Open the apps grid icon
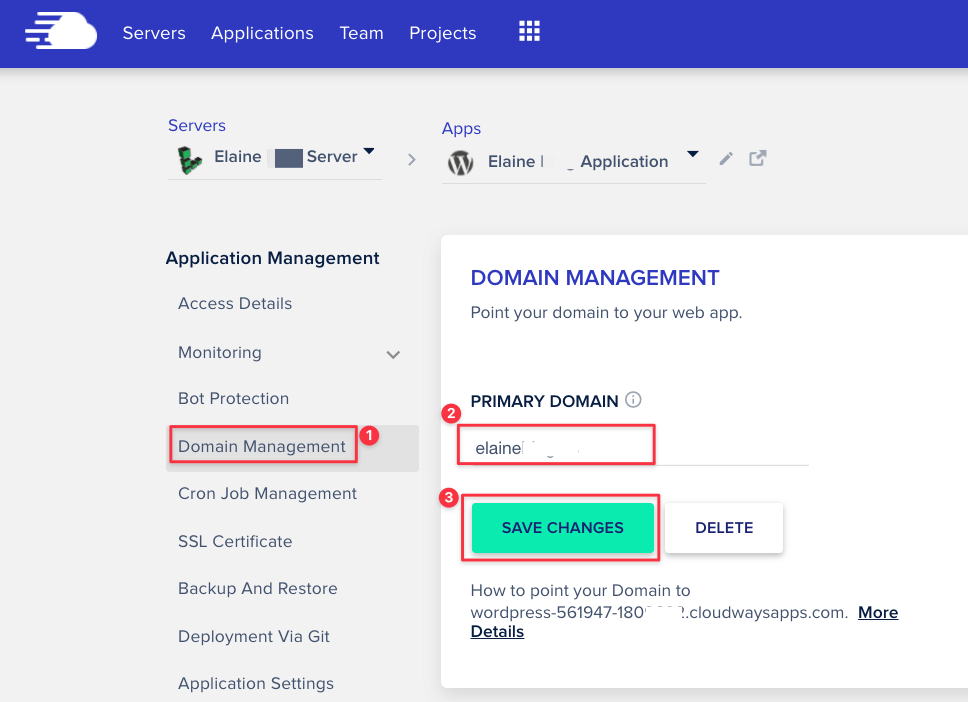This screenshot has width=968, height=702. pos(529,31)
